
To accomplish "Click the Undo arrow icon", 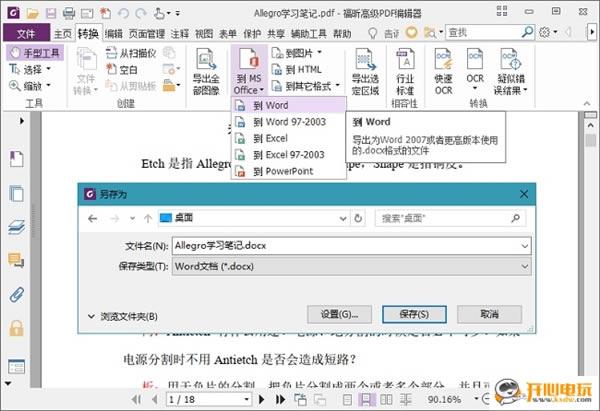I will point(123,14).
